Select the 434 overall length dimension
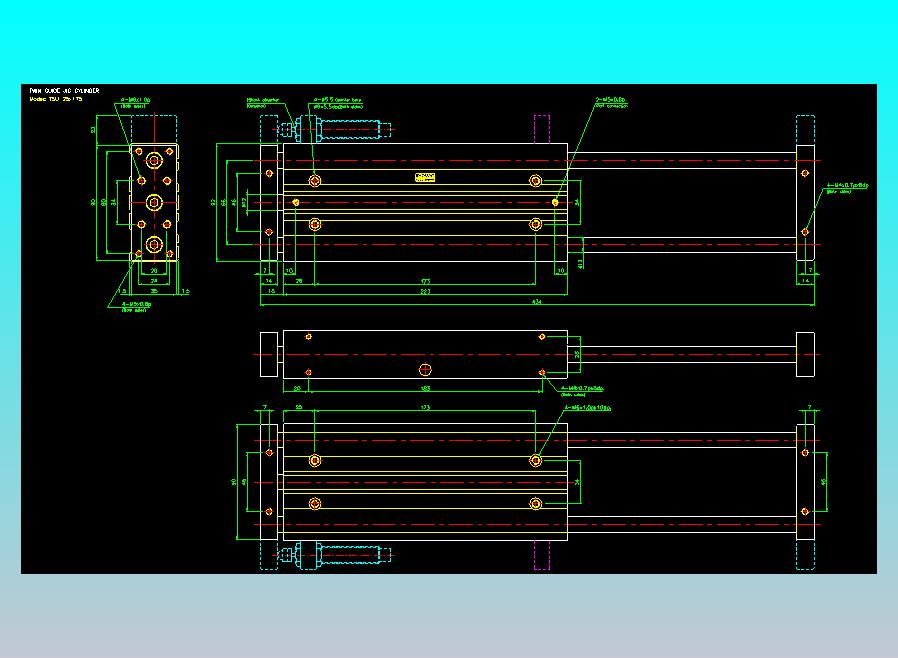898x658 pixels. click(537, 301)
